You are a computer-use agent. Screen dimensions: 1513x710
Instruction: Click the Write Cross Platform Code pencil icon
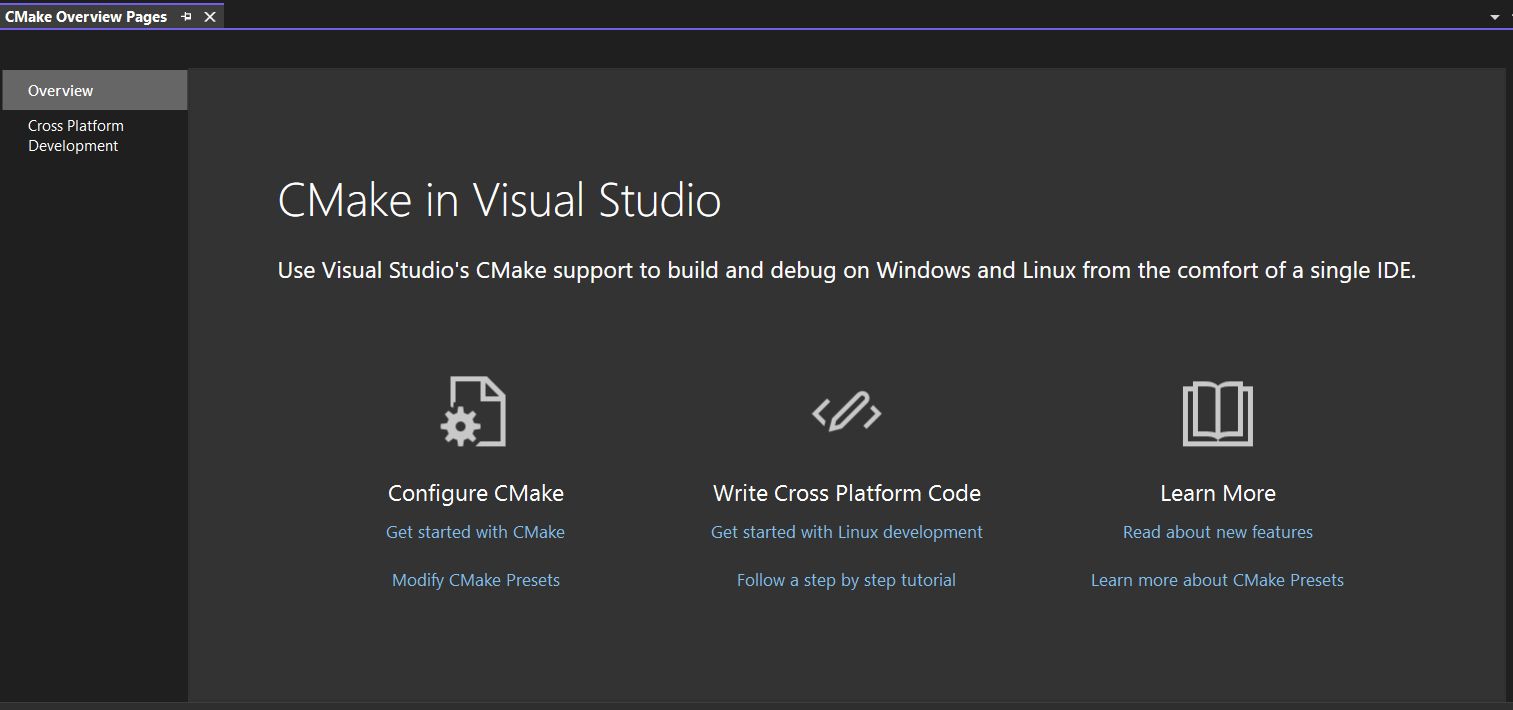846,411
